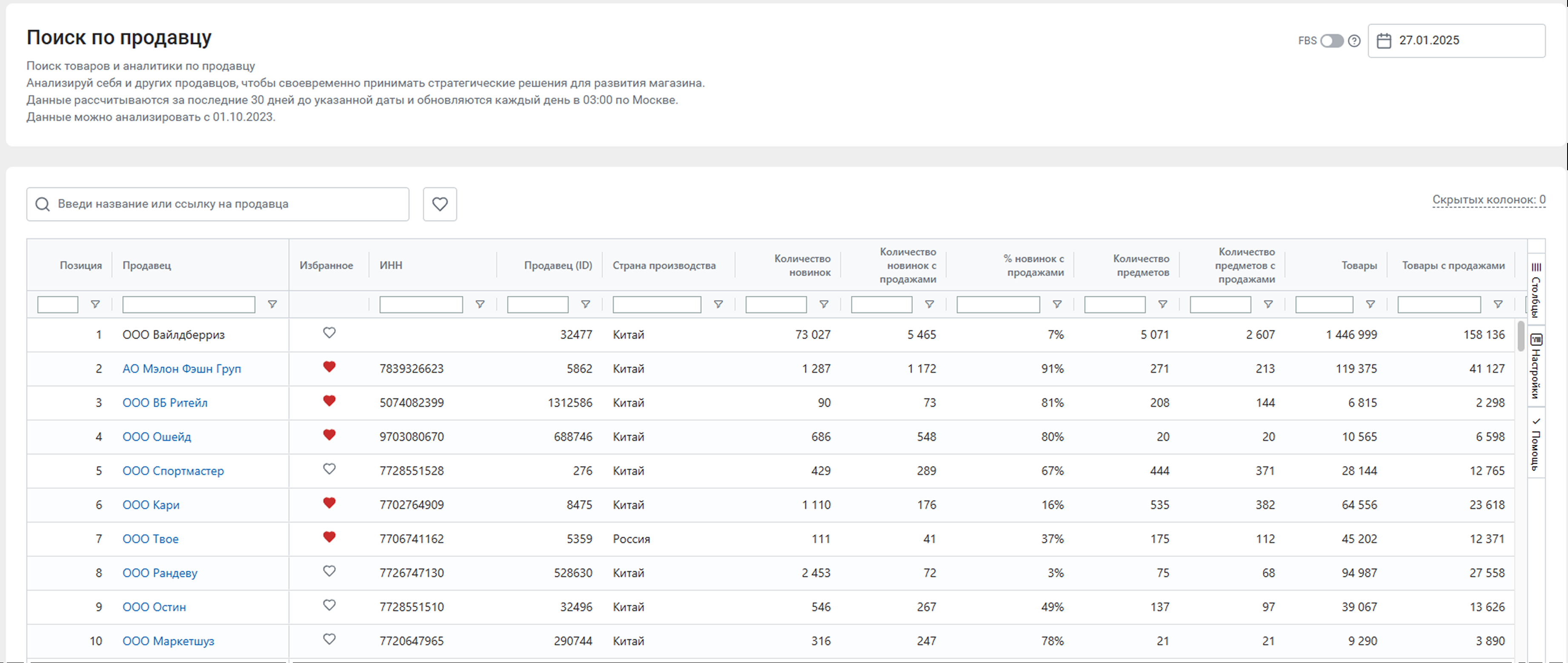
Task: Add ООО Вайлдберриз to favorites
Action: coord(329,333)
